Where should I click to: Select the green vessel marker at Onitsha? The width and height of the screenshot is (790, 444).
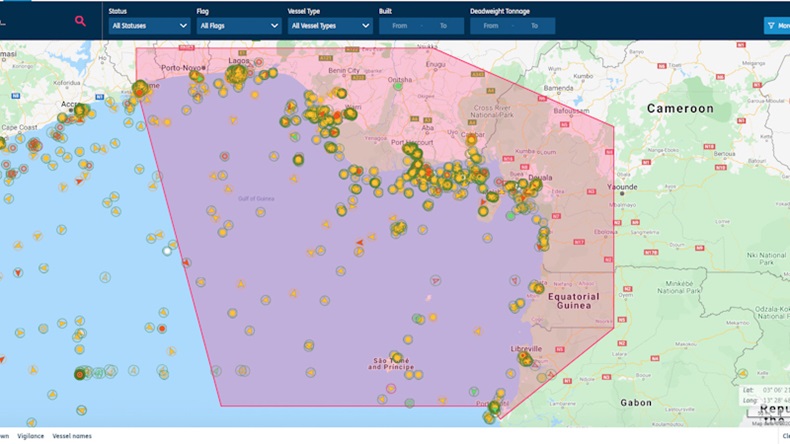click(398, 86)
